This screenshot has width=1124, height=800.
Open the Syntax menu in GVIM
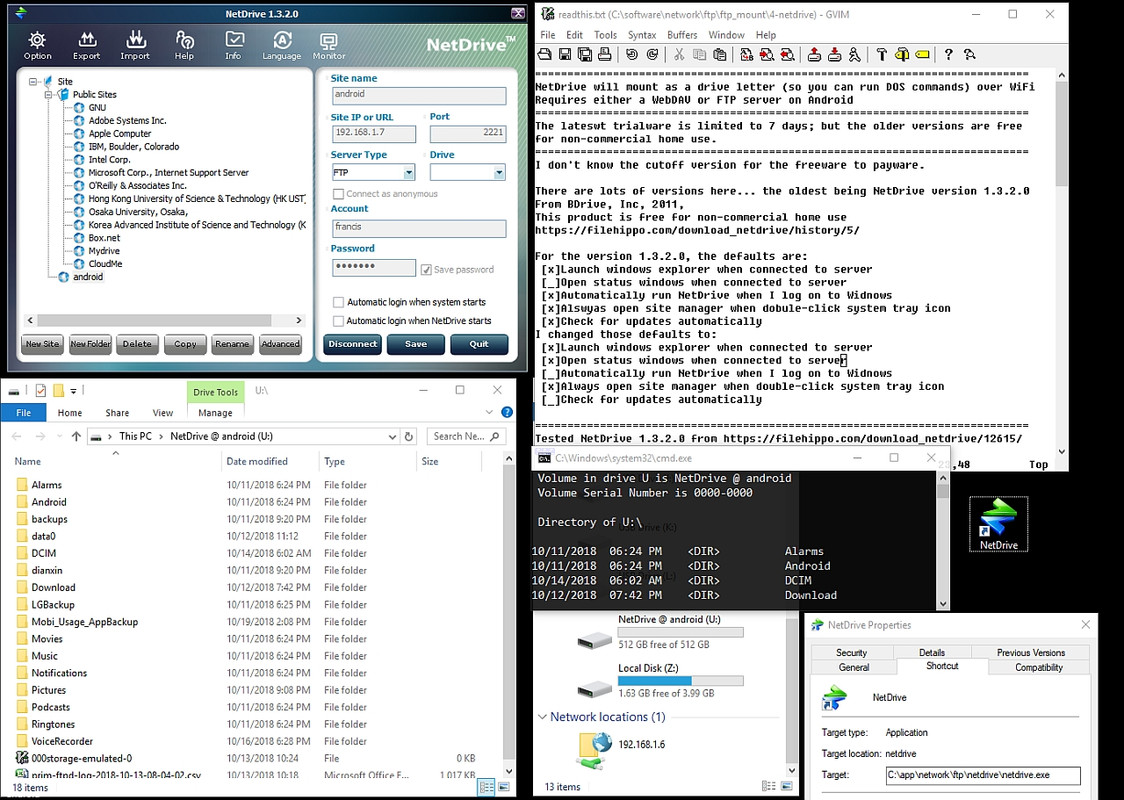[x=642, y=35]
